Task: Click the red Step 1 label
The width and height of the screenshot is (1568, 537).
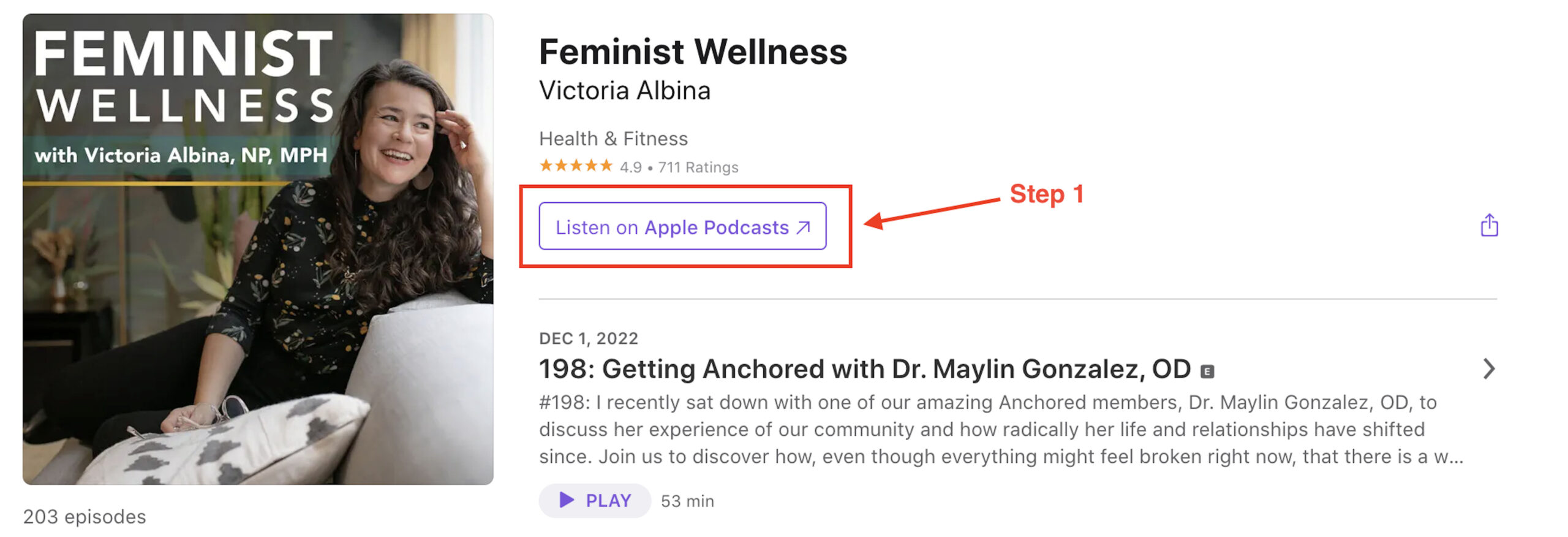Action: (1046, 194)
